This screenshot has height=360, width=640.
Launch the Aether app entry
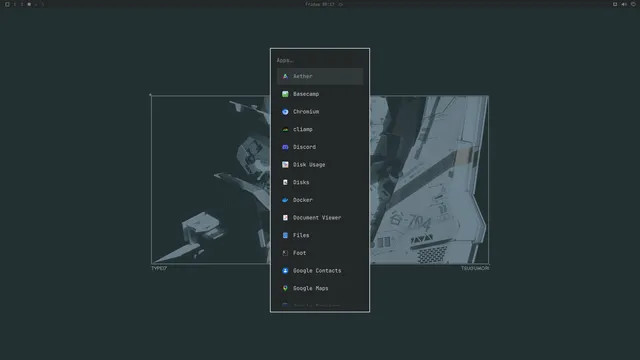320,76
